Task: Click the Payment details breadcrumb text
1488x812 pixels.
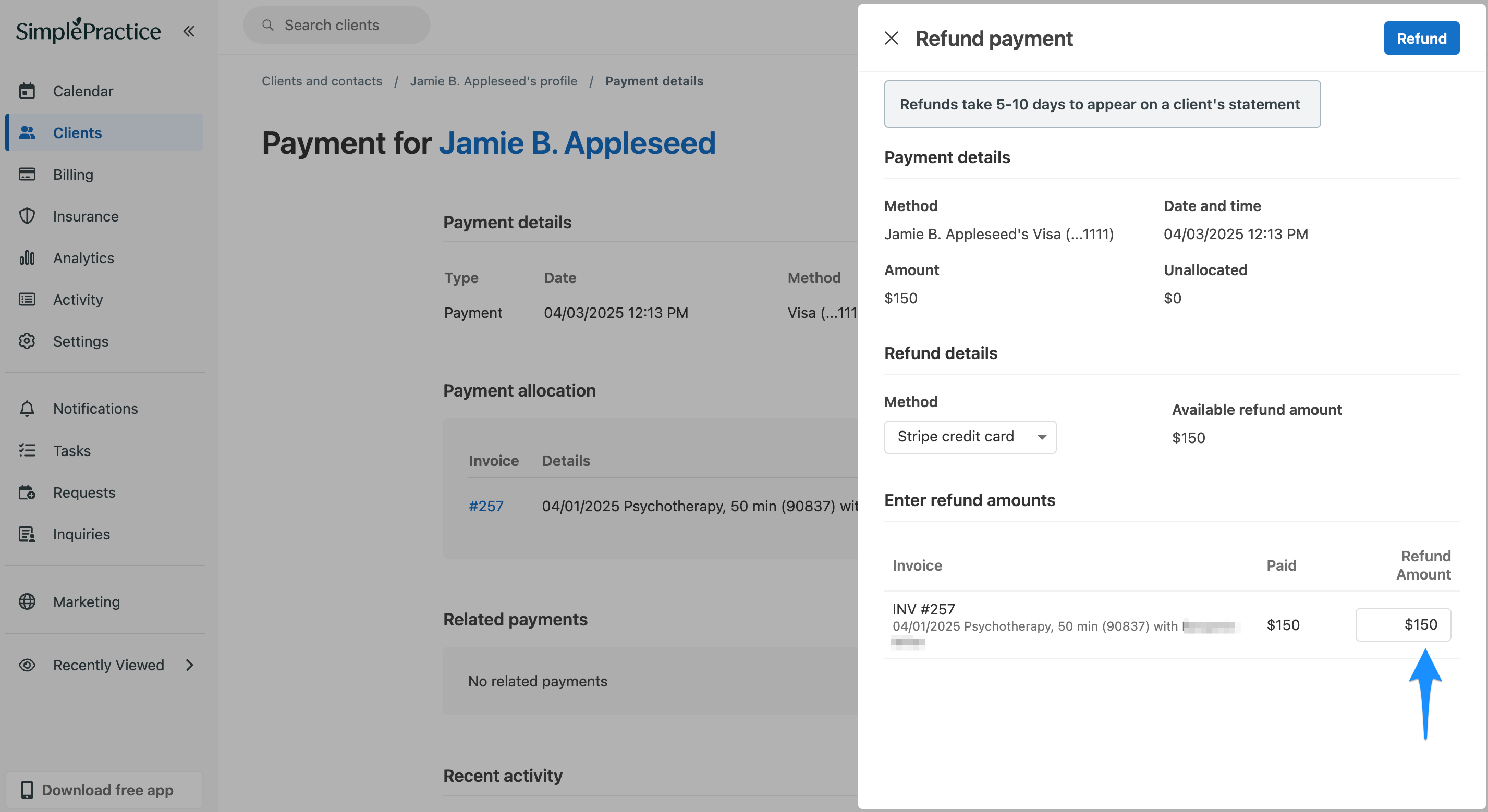Action: 654,81
